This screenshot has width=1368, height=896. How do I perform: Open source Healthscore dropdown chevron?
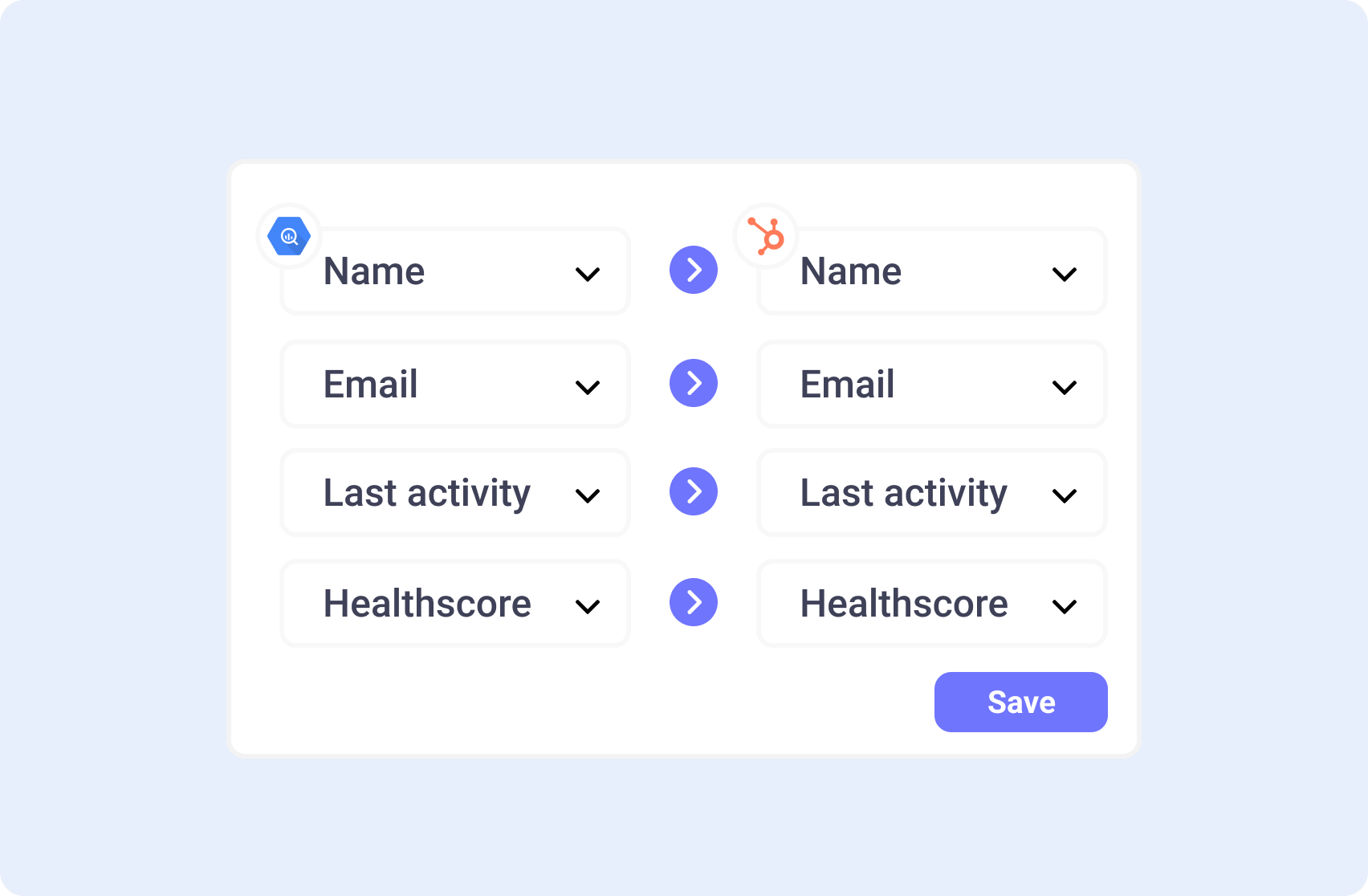point(588,607)
